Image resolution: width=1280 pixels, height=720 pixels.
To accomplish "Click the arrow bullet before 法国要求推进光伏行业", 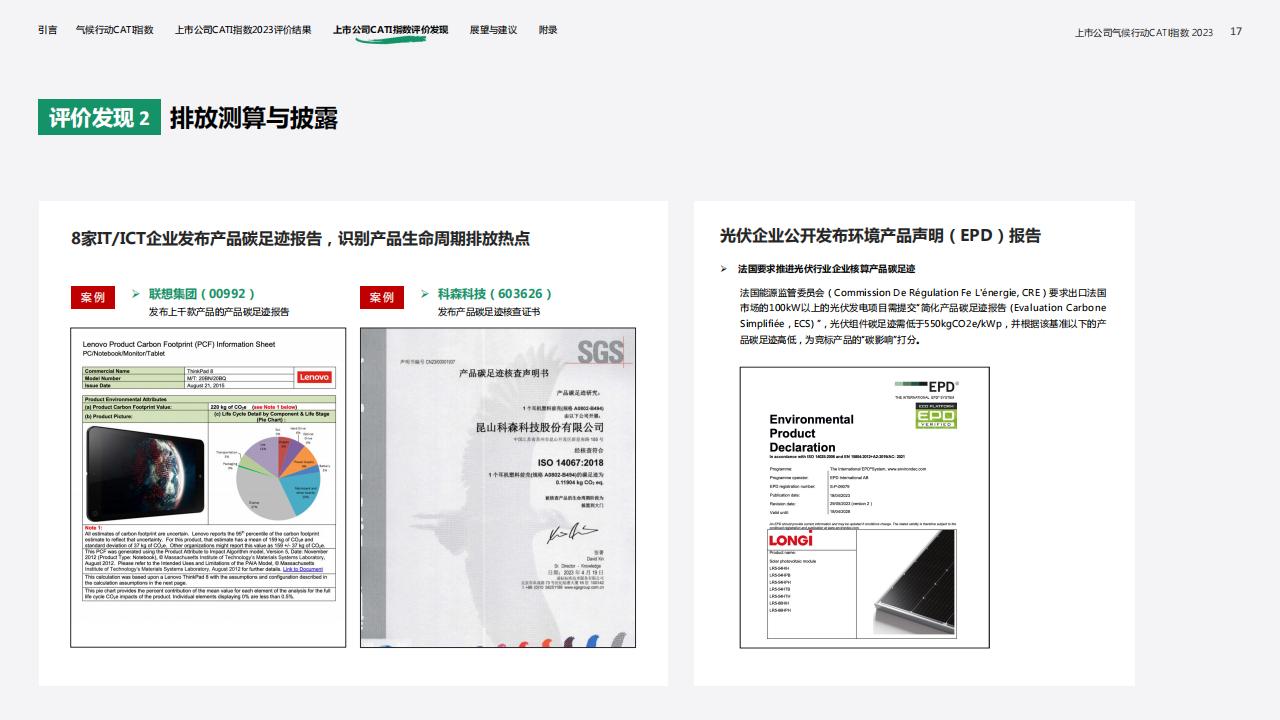I will [x=724, y=269].
